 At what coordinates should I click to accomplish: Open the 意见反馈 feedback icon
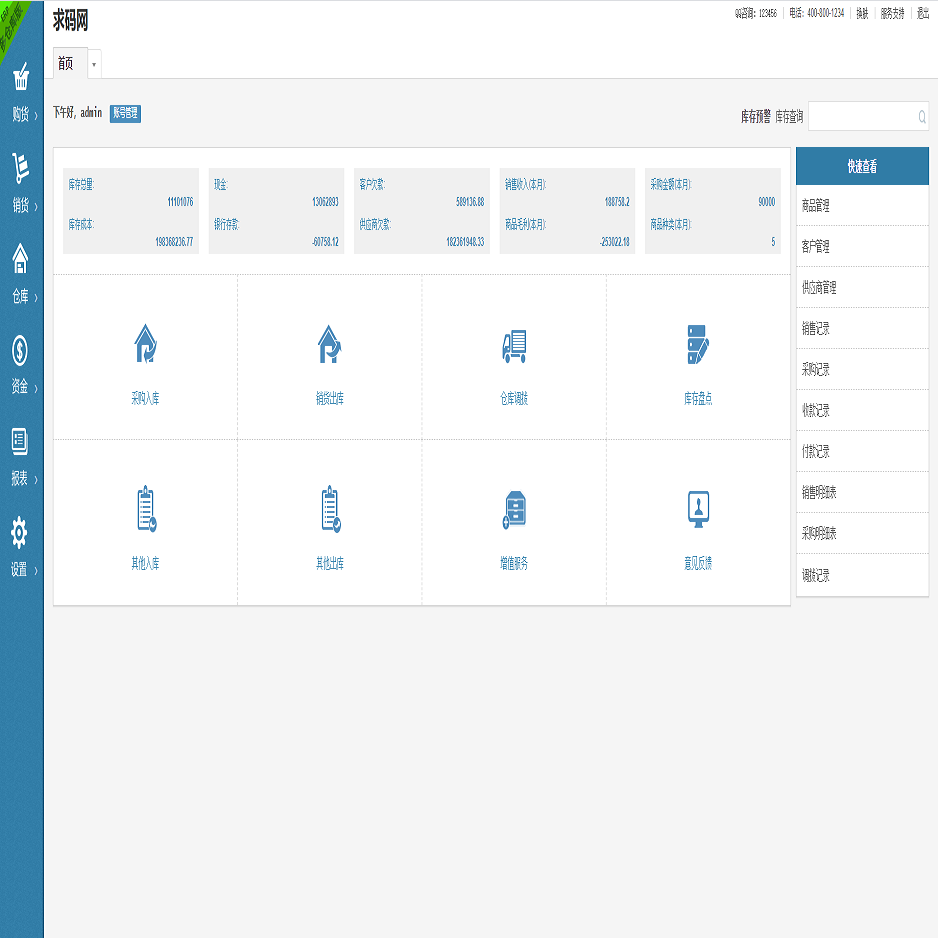pyautogui.click(x=698, y=509)
